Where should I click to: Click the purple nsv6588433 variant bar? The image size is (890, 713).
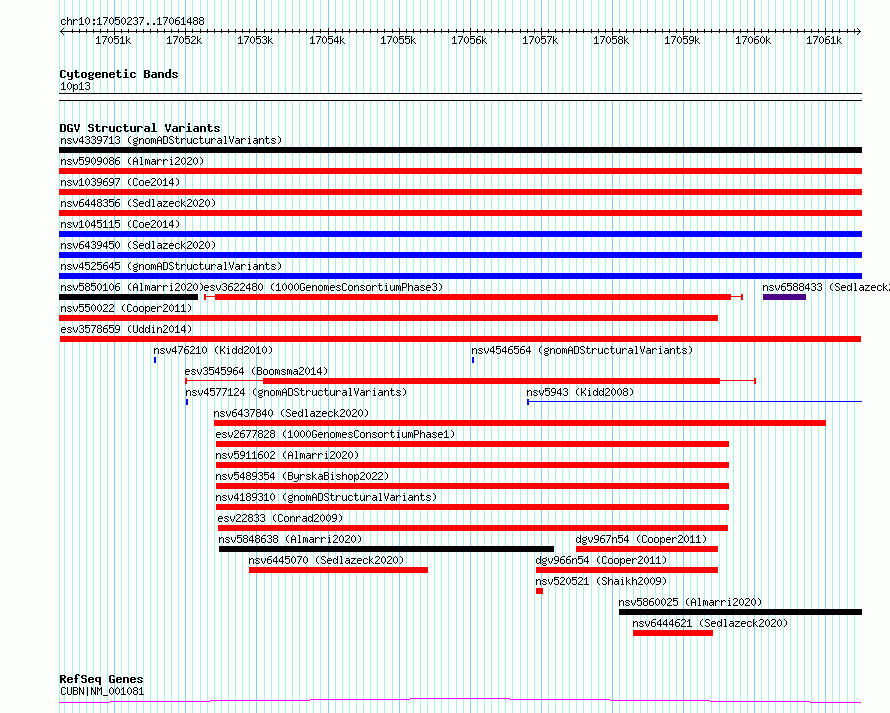(x=784, y=297)
